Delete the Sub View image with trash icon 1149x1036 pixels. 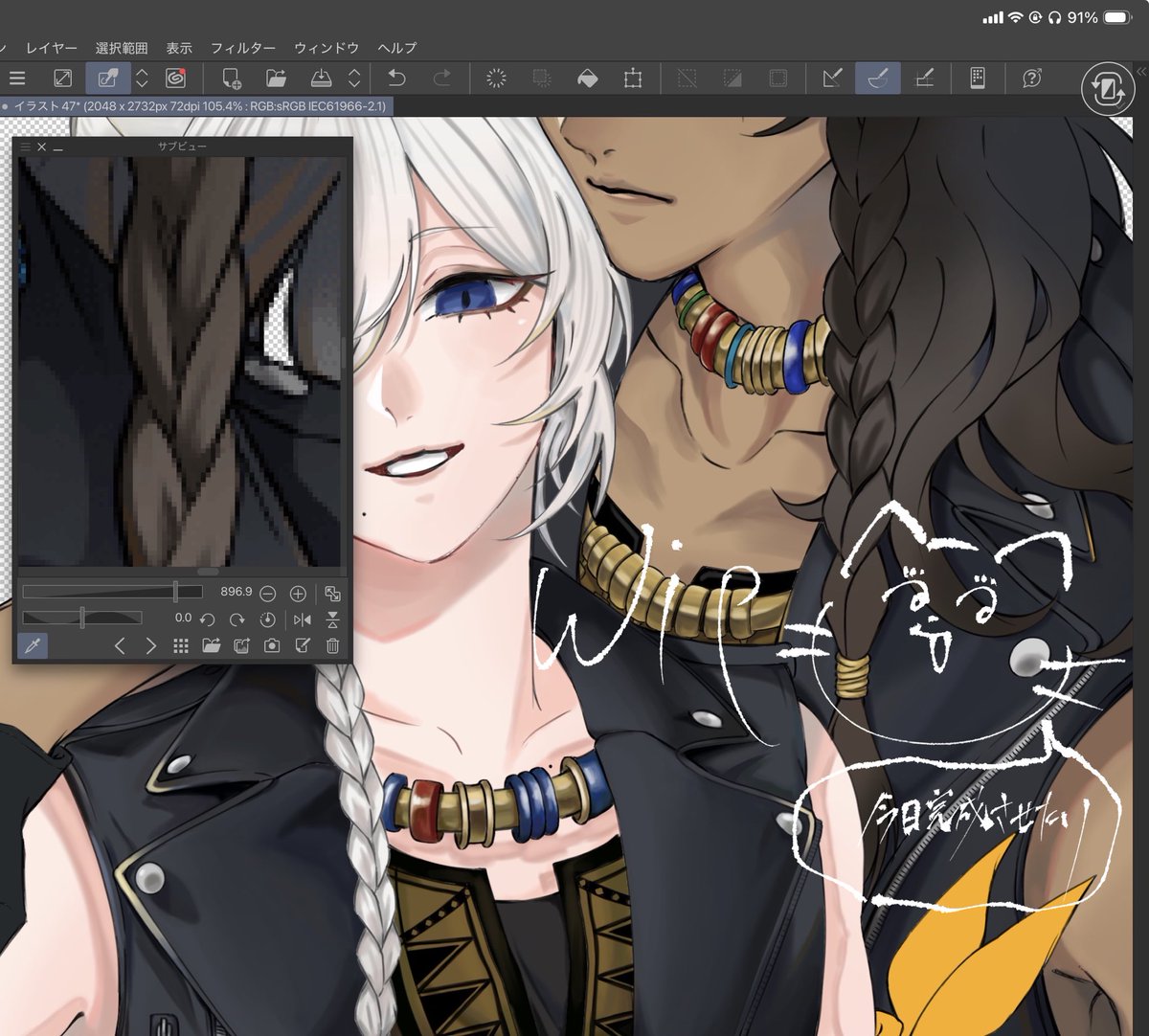[332, 646]
